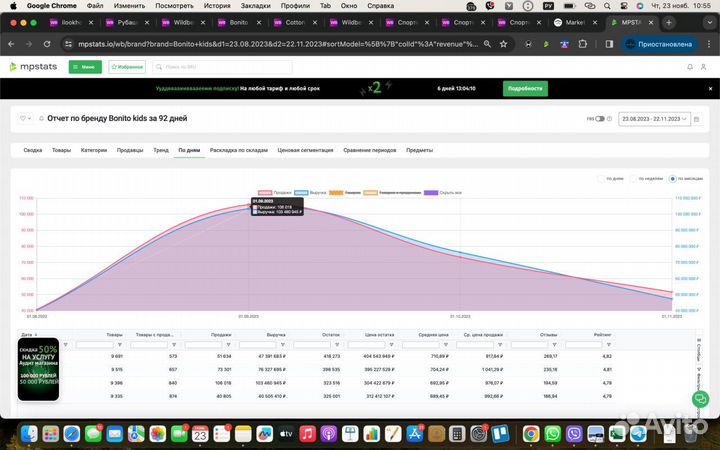Open user profile icon in header
Viewport: 720px width, 450px height.
click(x=704, y=67)
